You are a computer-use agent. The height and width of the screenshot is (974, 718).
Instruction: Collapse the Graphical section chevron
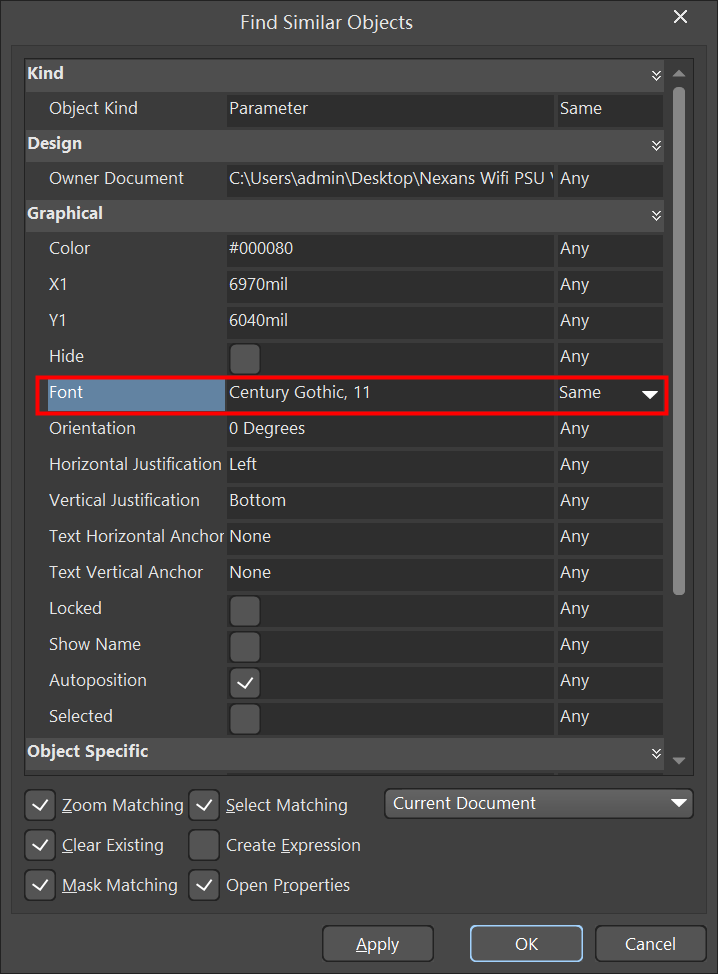tap(656, 215)
